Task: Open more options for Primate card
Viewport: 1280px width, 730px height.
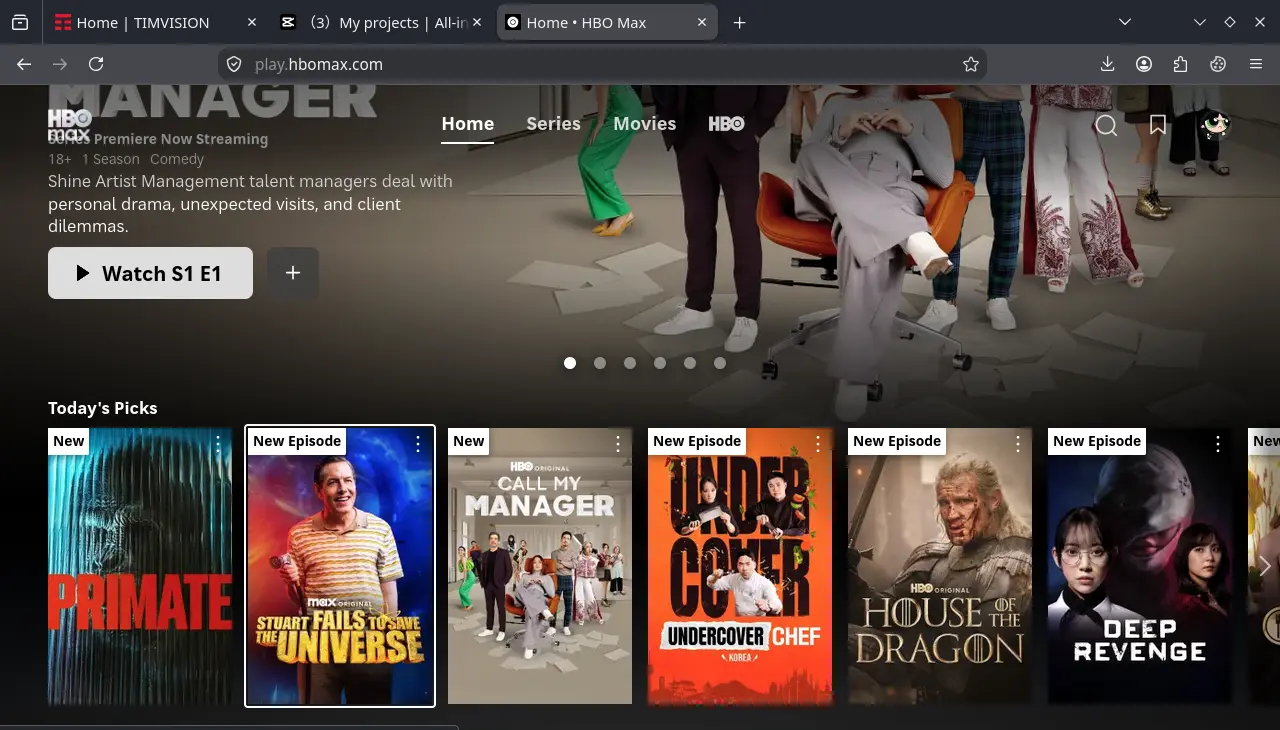Action: pos(218,445)
